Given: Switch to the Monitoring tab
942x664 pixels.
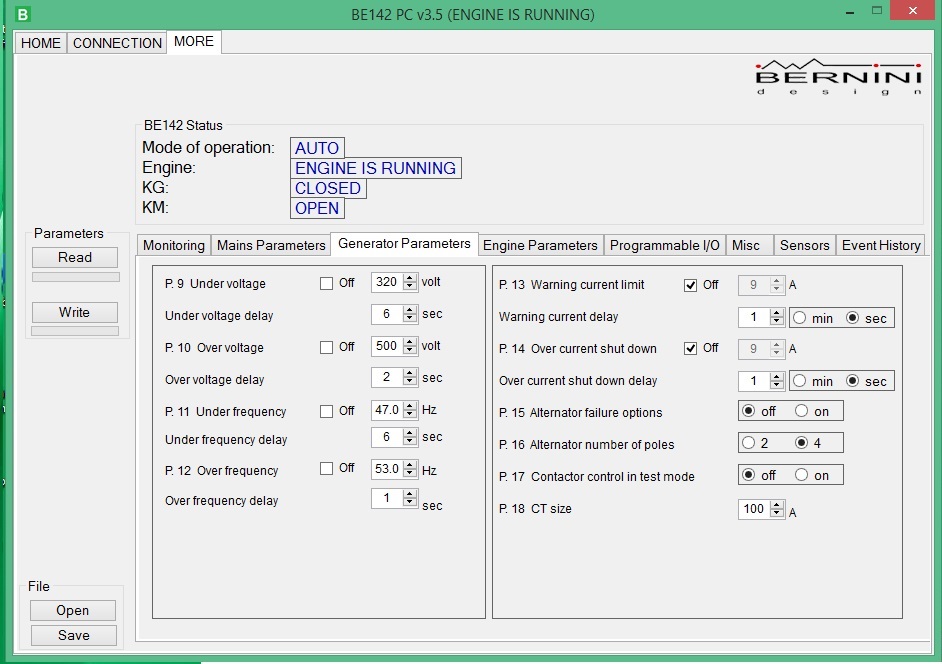Looking at the screenshot, I should [x=174, y=245].
